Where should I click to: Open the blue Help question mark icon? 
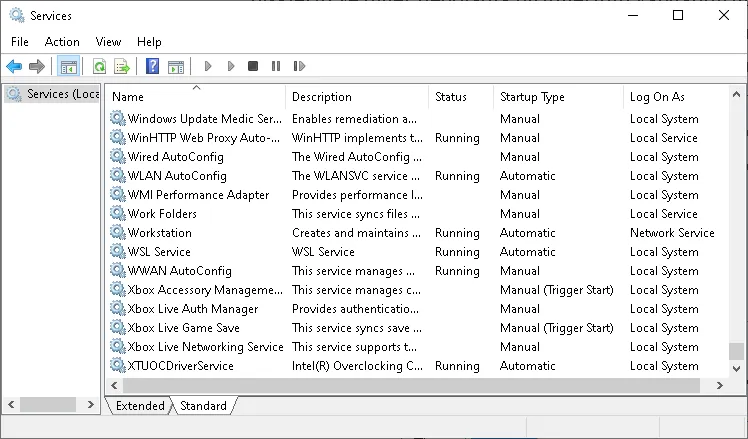click(x=152, y=66)
